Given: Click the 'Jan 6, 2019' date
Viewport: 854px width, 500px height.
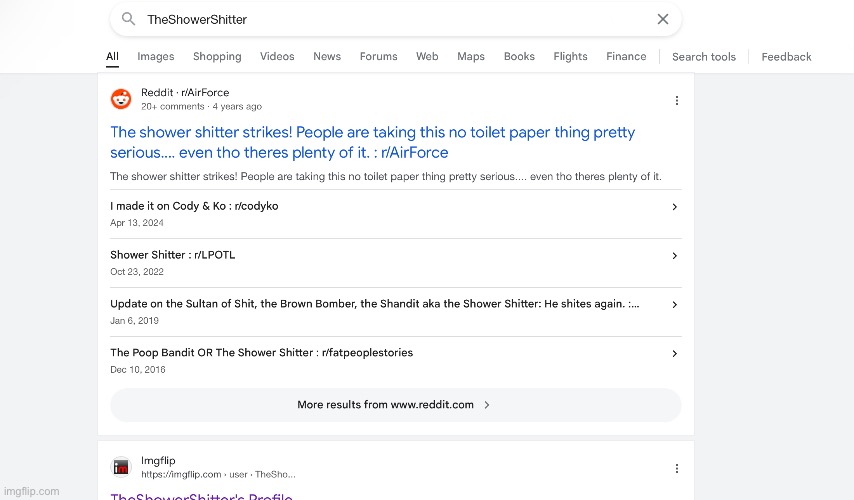Looking at the screenshot, I should coord(135,321).
